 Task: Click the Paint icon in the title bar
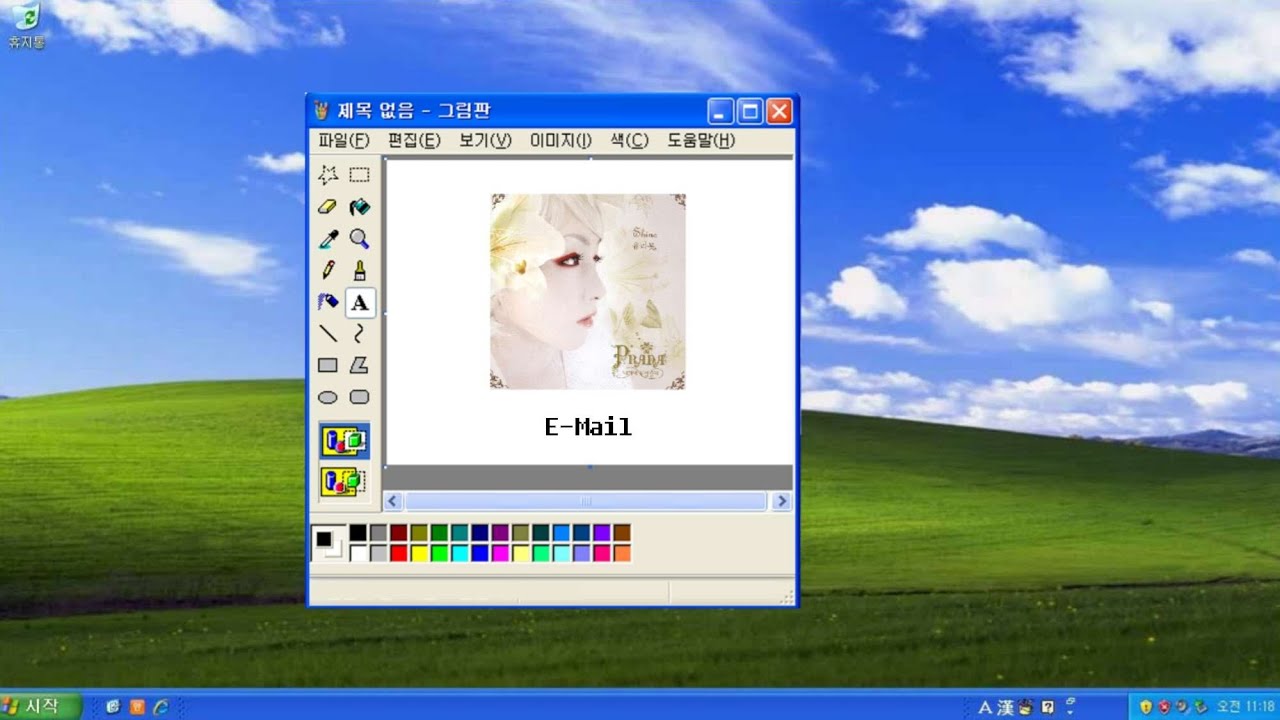click(321, 110)
